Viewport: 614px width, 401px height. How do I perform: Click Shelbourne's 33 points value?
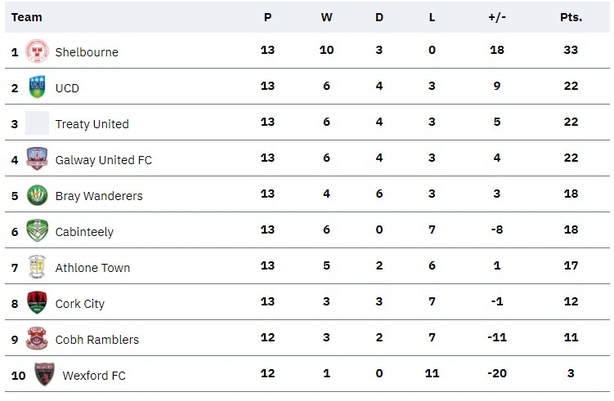pos(571,50)
